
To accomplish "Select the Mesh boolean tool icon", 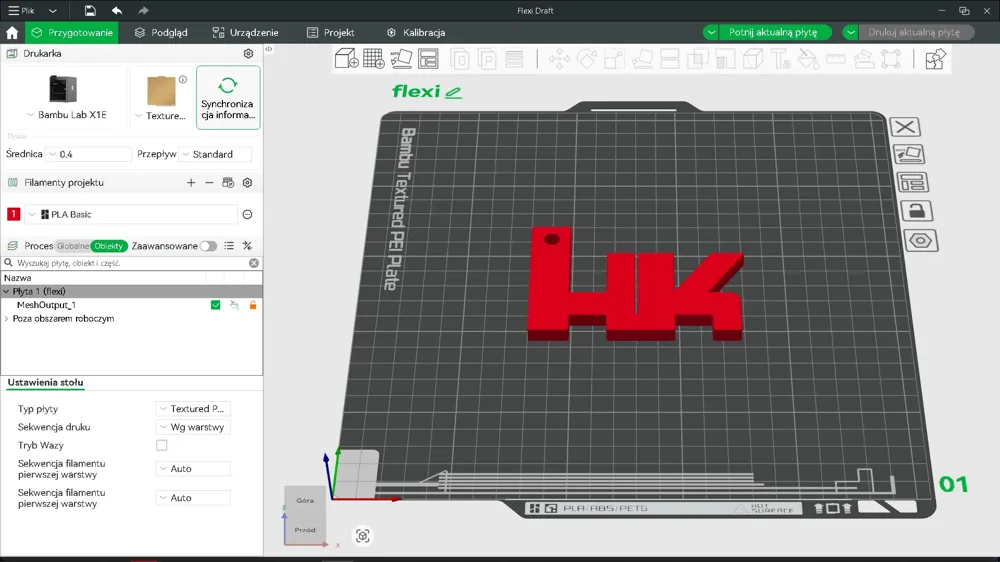I will pos(698,59).
